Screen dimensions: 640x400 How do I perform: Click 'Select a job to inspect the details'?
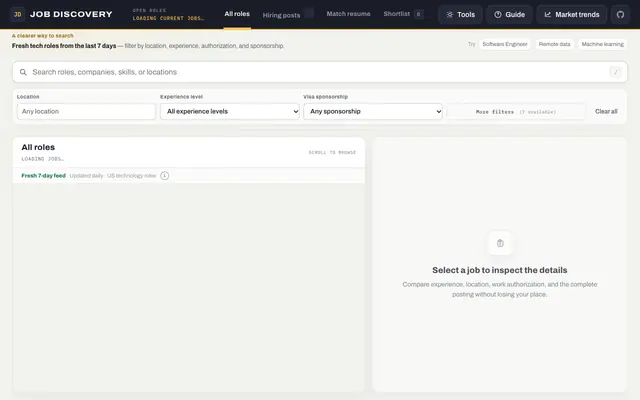pyautogui.click(x=500, y=270)
